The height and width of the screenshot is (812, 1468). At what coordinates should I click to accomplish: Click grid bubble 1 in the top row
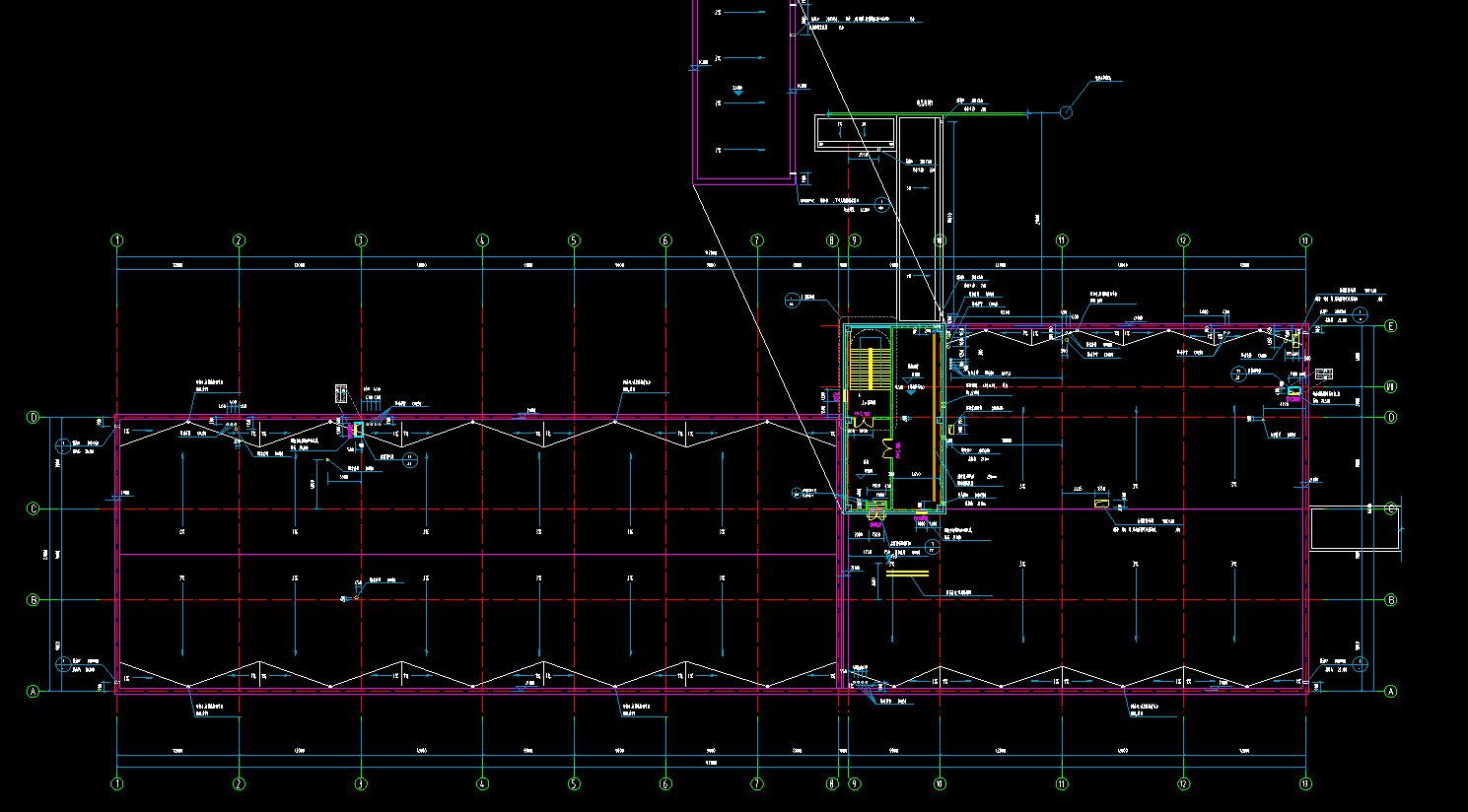click(117, 240)
